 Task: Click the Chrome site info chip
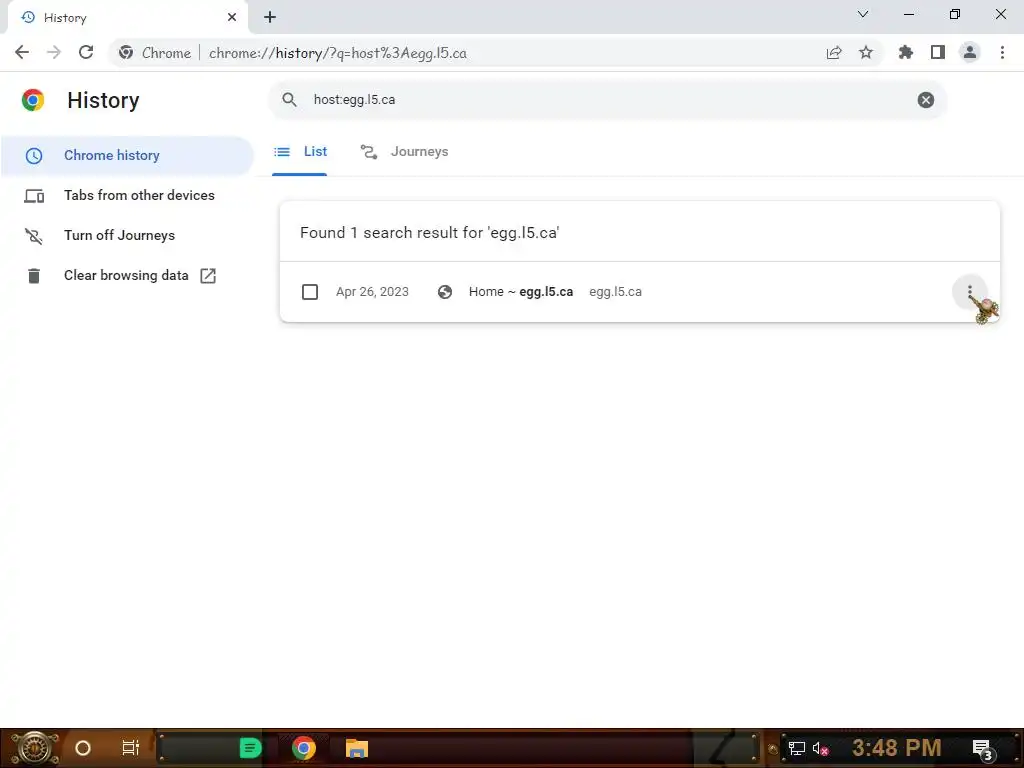point(155,53)
